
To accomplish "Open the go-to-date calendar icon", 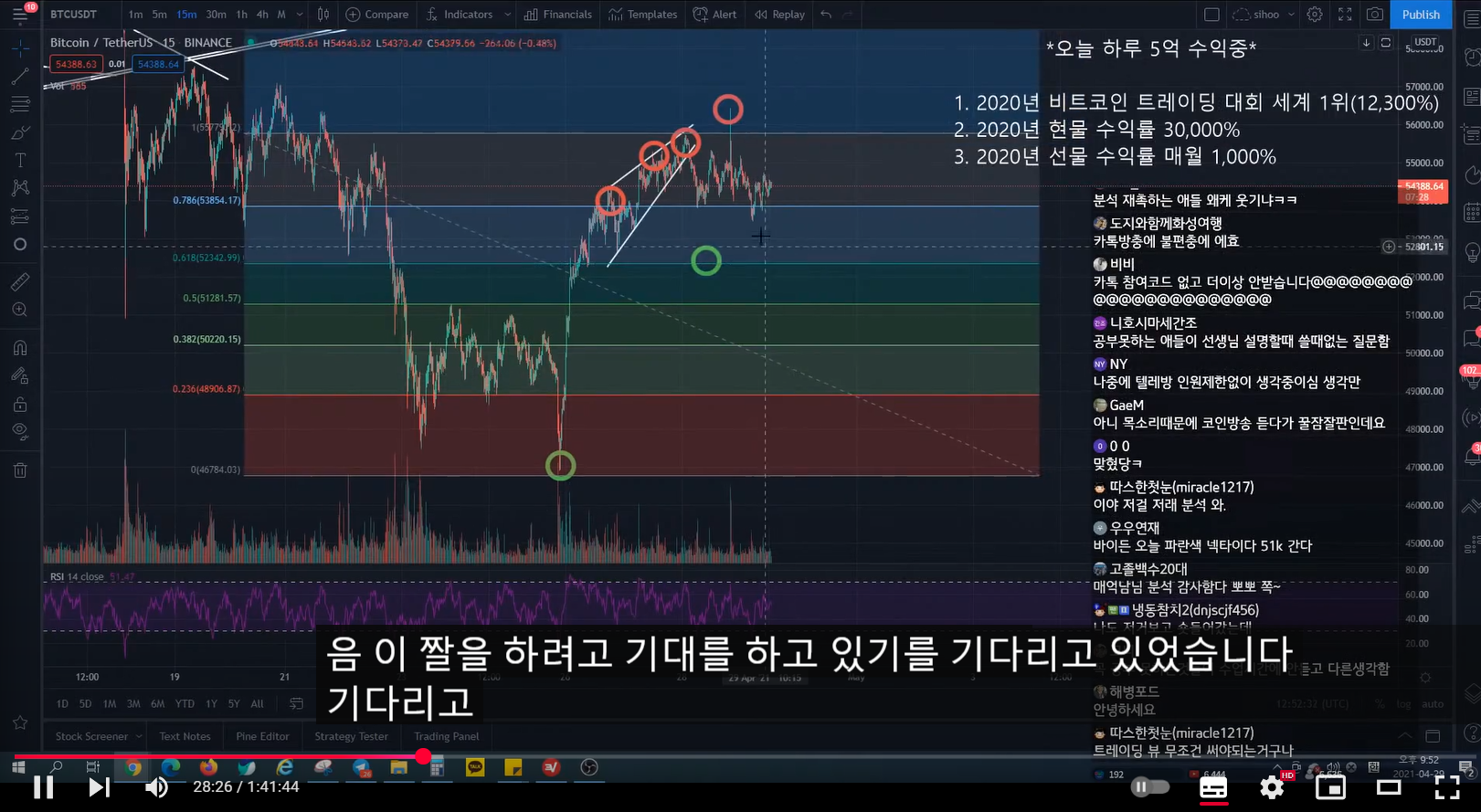I will 296,704.
